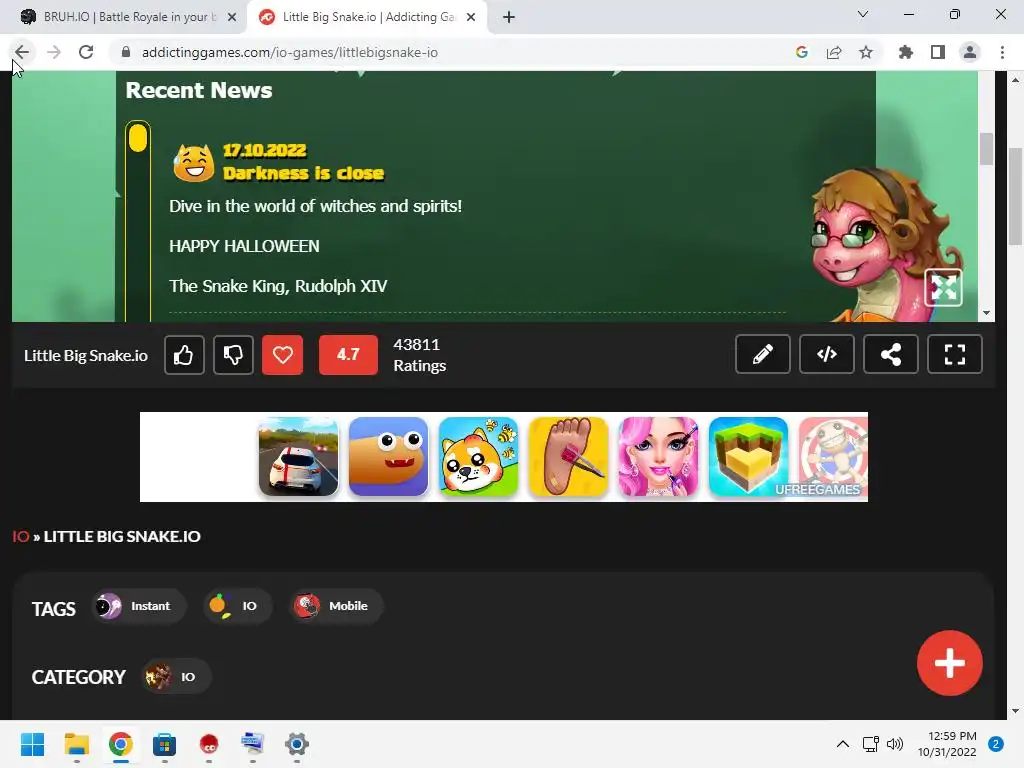View site info via lock icon
The image size is (1024, 768).
pos(126,52)
